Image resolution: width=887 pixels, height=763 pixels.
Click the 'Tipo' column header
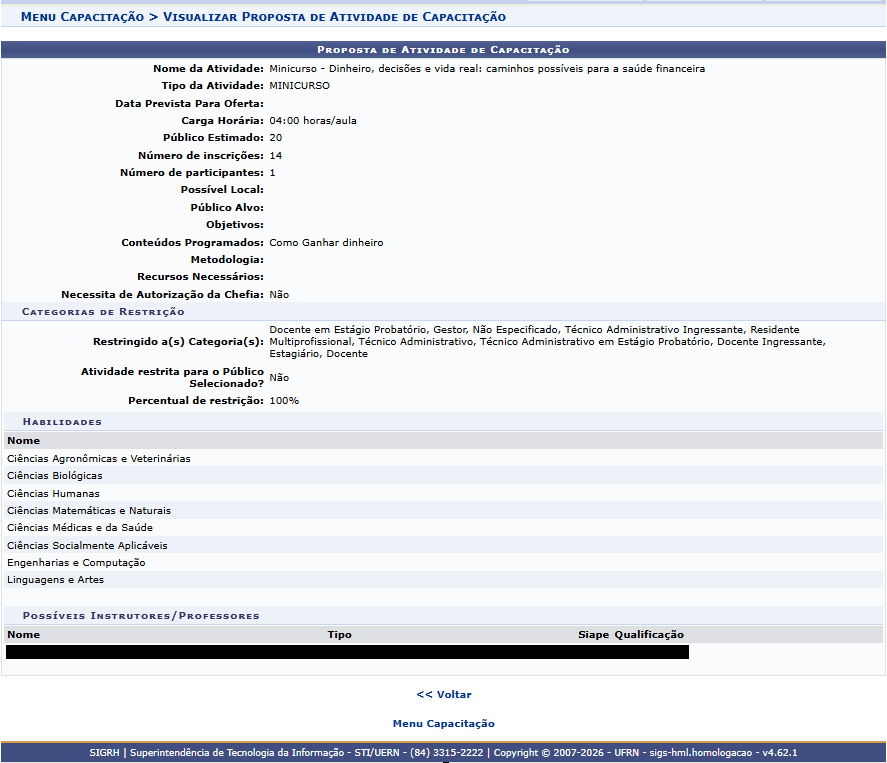(339, 635)
